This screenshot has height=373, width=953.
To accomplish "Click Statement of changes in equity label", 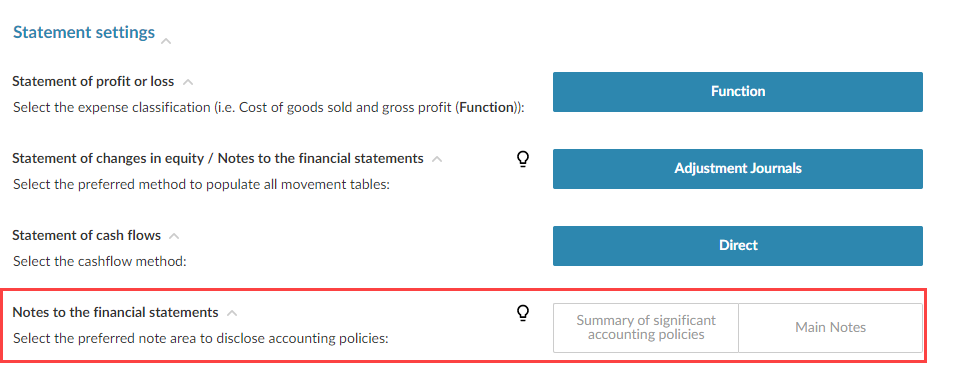I will tap(218, 159).
